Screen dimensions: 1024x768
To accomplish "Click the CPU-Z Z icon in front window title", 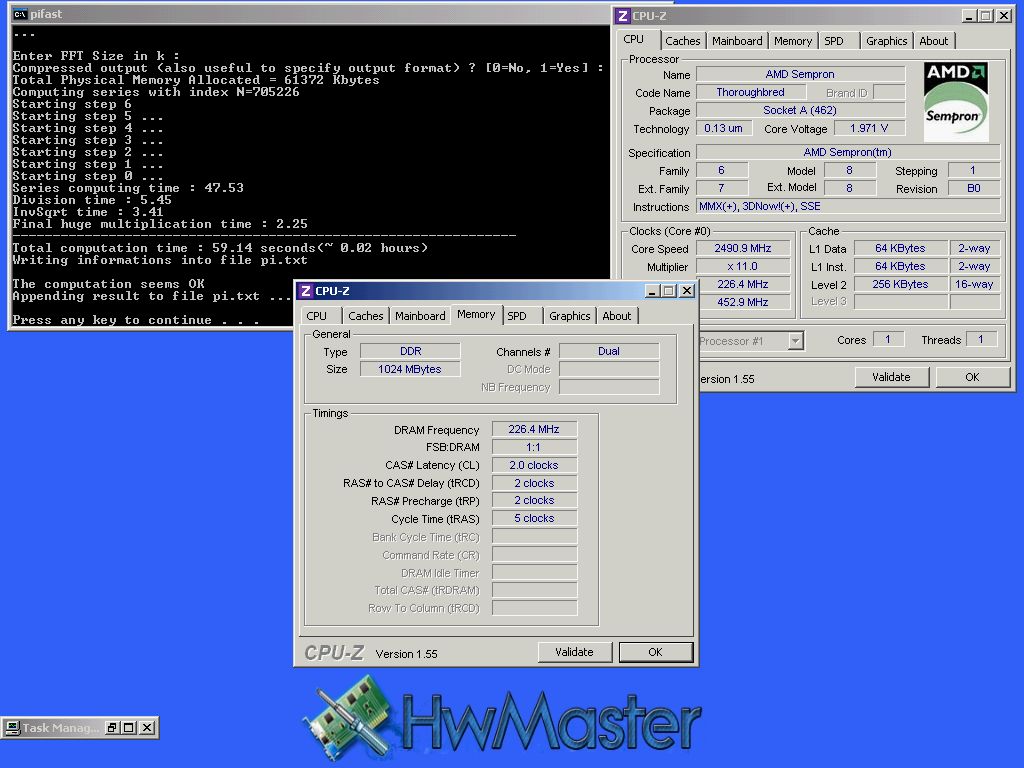I will pyautogui.click(x=305, y=291).
